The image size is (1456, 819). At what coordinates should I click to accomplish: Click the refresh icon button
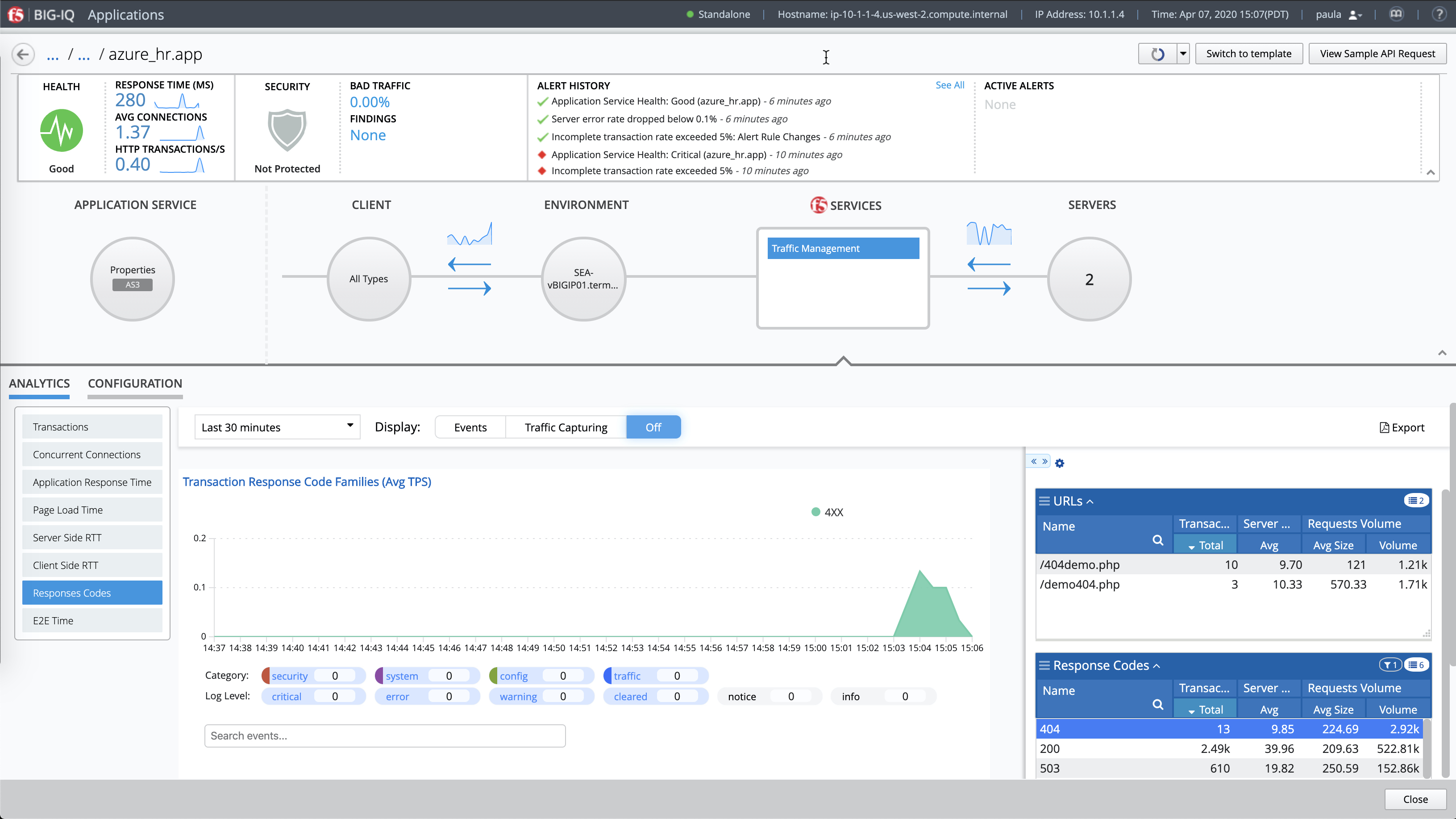pos(1157,54)
